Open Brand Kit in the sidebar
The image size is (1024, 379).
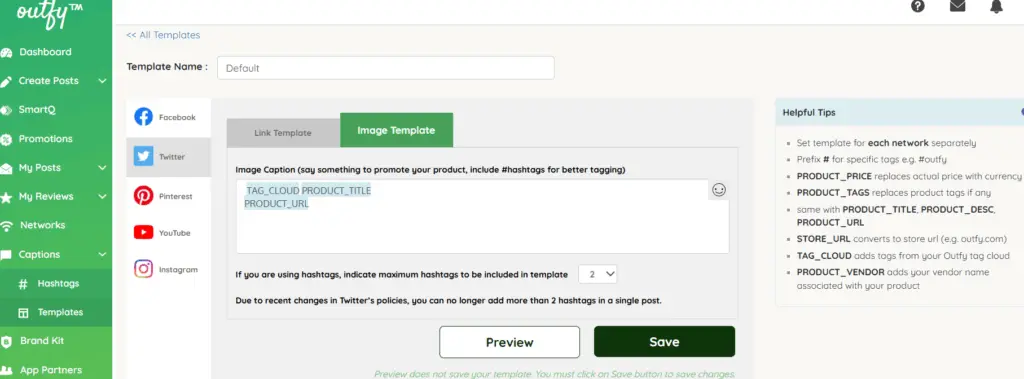point(42,341)
